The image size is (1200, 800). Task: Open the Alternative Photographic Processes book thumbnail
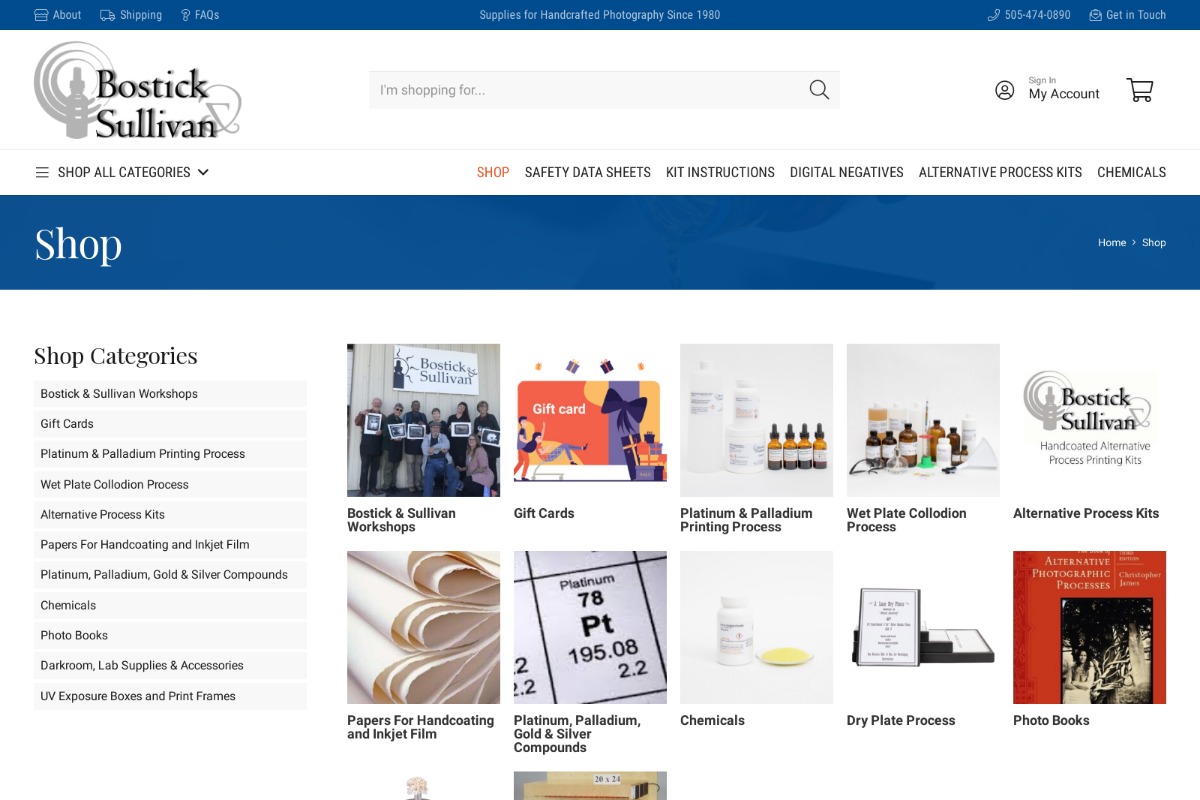tap(1089, 627)
